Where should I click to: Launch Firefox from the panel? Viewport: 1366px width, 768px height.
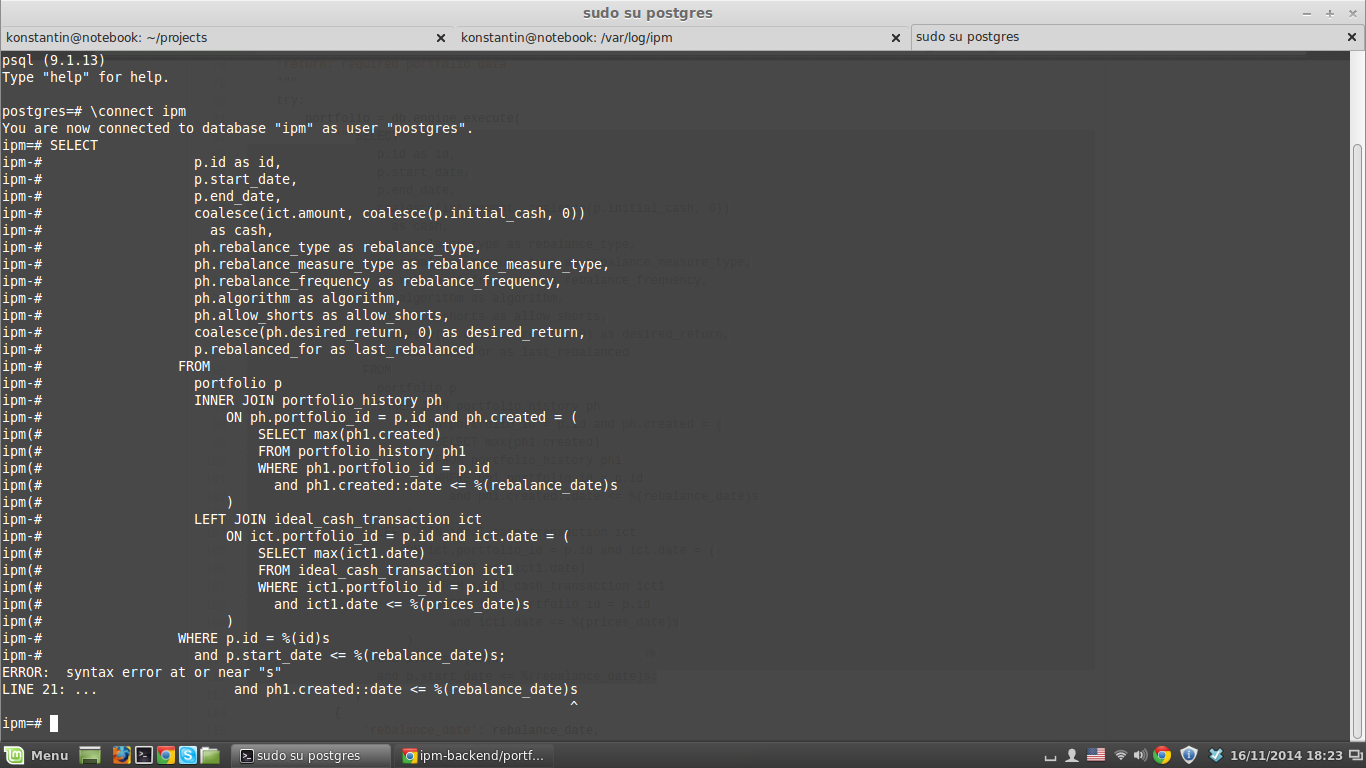pos(122,755)
